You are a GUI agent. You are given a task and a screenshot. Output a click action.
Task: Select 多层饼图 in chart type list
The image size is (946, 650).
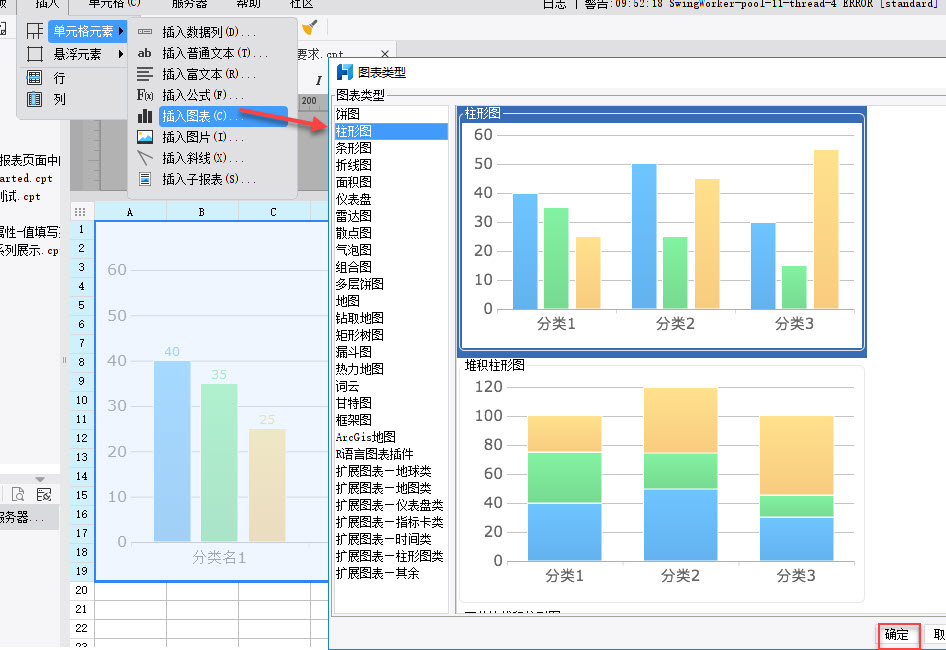click(391, 284)
